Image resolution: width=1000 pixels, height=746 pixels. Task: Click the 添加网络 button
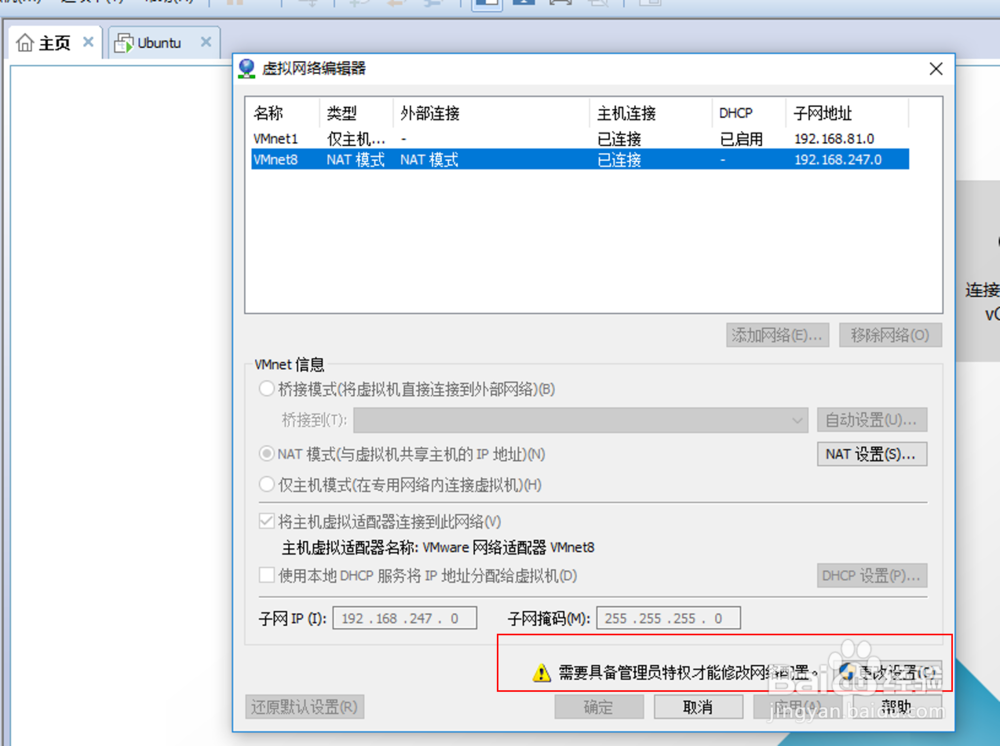777,335
